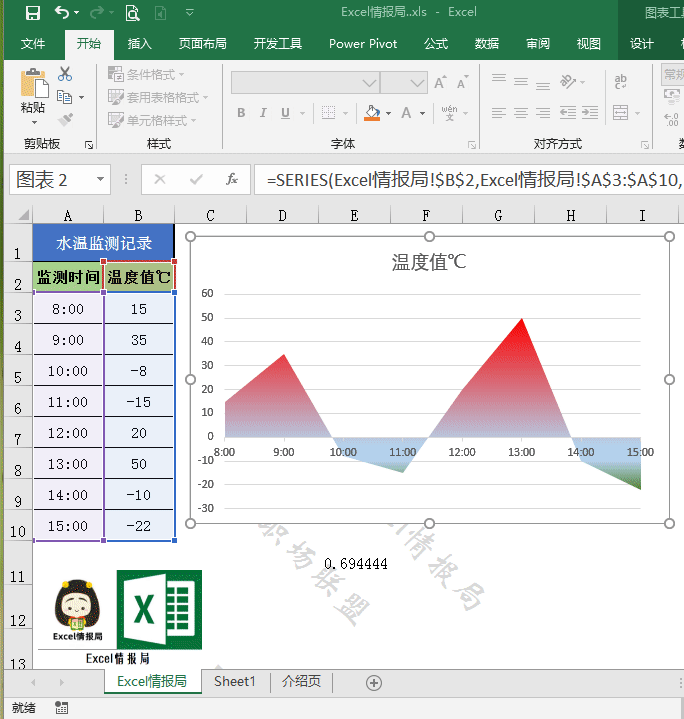Align text to middle of cell

(521, 82)
